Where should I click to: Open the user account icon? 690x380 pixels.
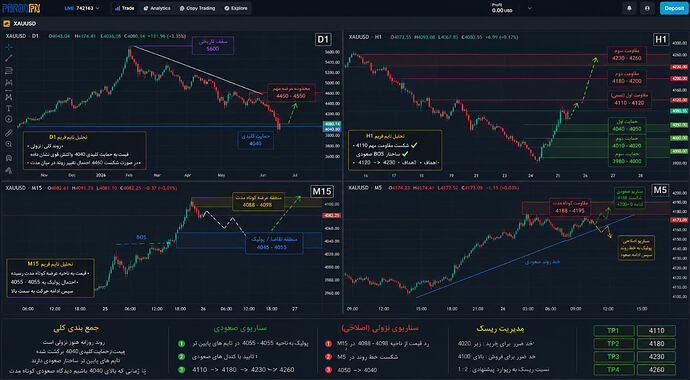click(647, 8)
